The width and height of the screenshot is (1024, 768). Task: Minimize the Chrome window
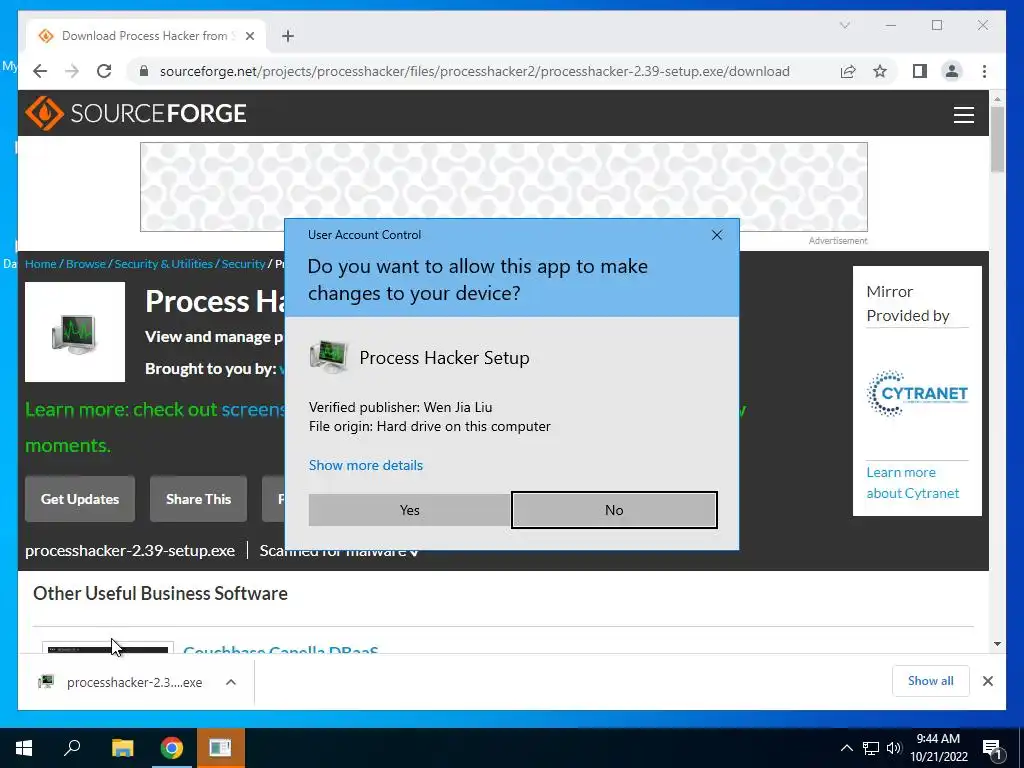[891, 25]
